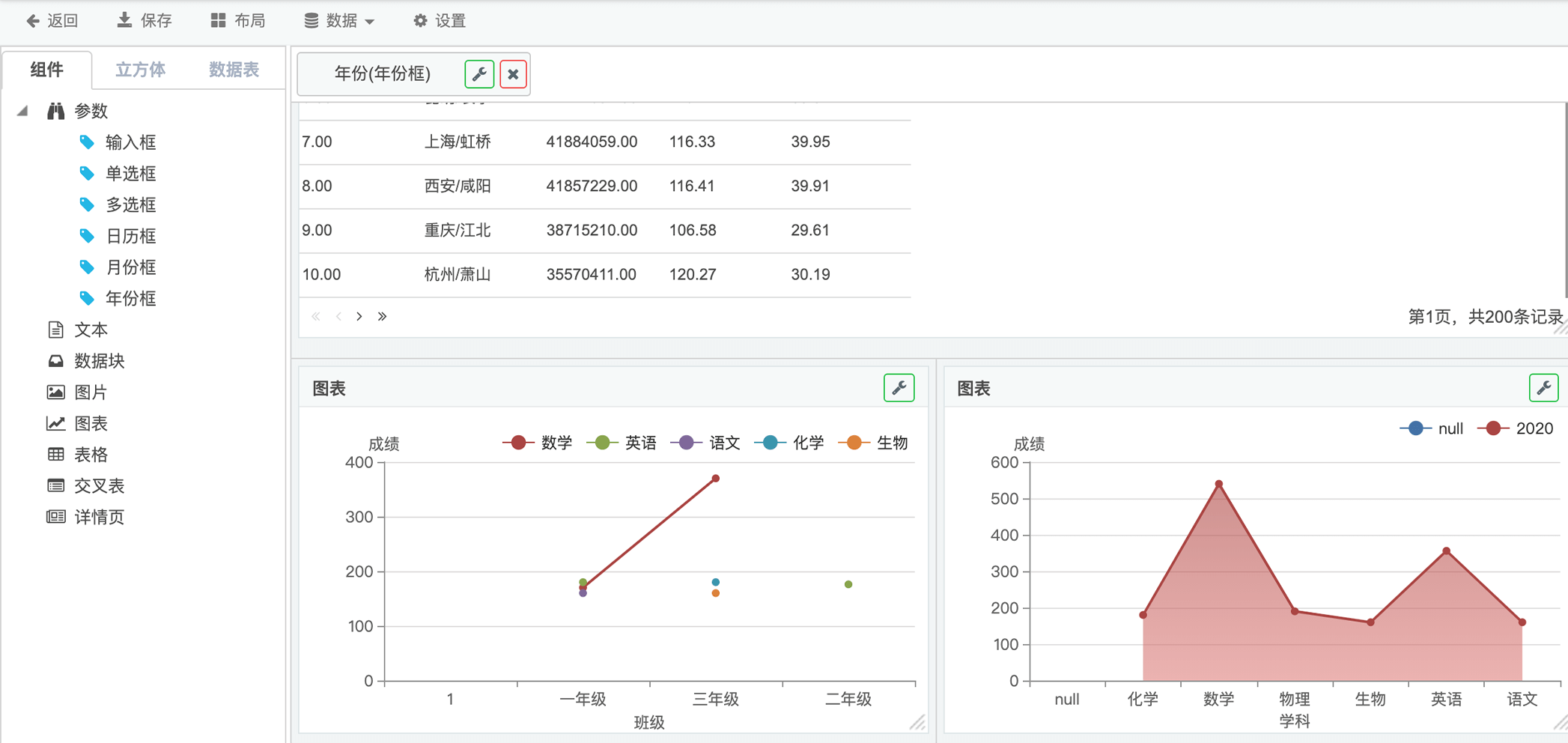Screen dimensions: 1568x743
Task: Select the 年份框 tag icon
Action: (x=87, y=298)
